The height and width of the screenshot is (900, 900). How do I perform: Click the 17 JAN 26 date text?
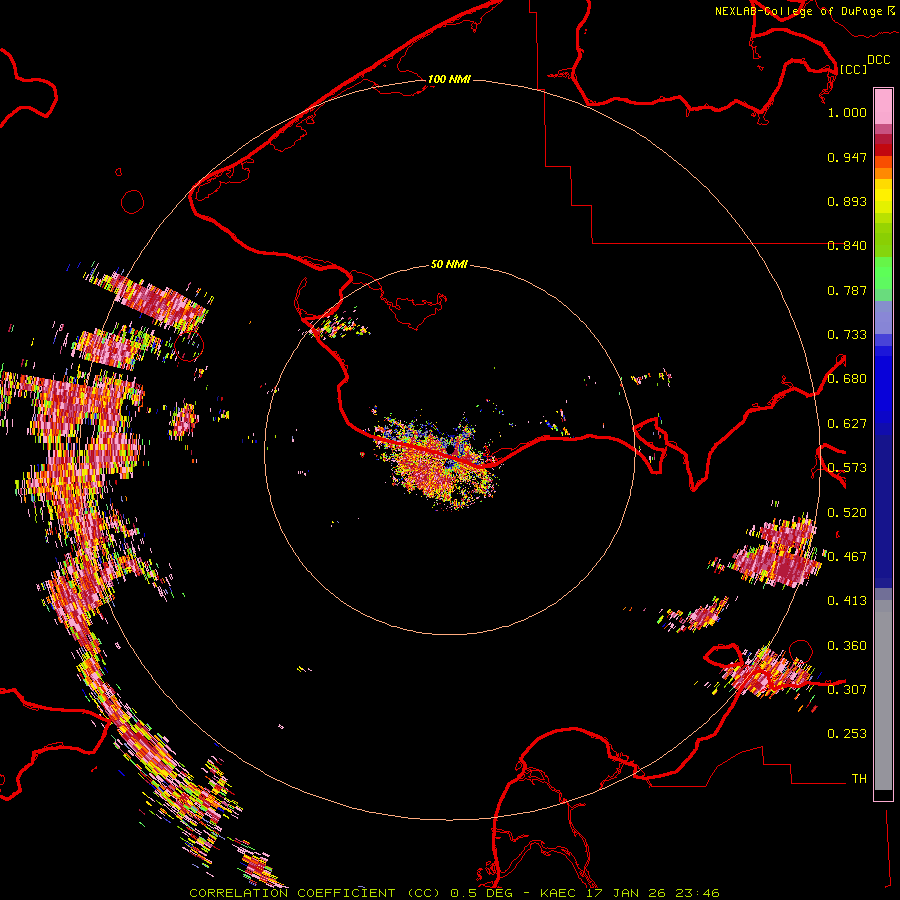click(624, 893)
